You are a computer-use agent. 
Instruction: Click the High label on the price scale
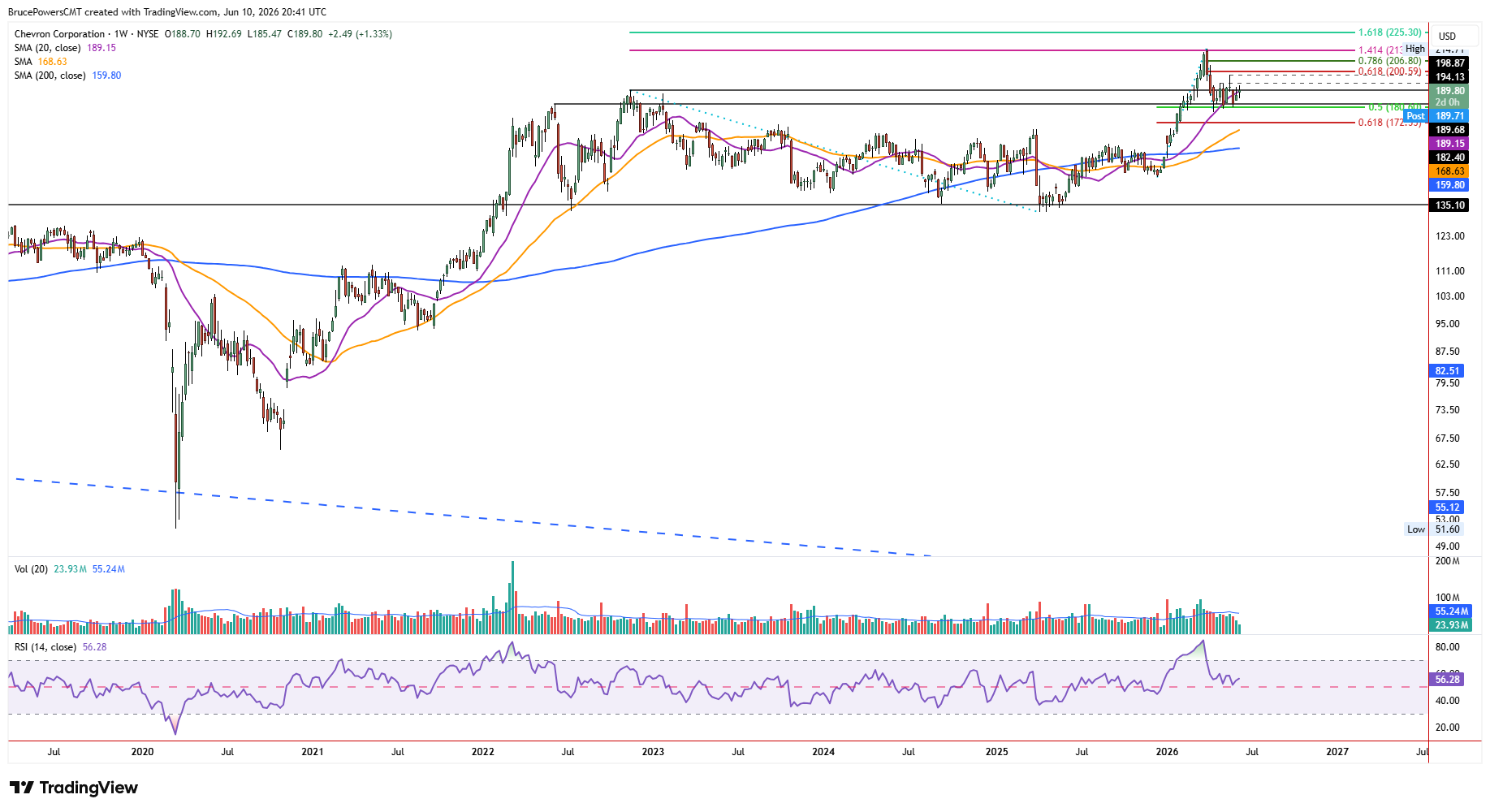(1415, 49)
